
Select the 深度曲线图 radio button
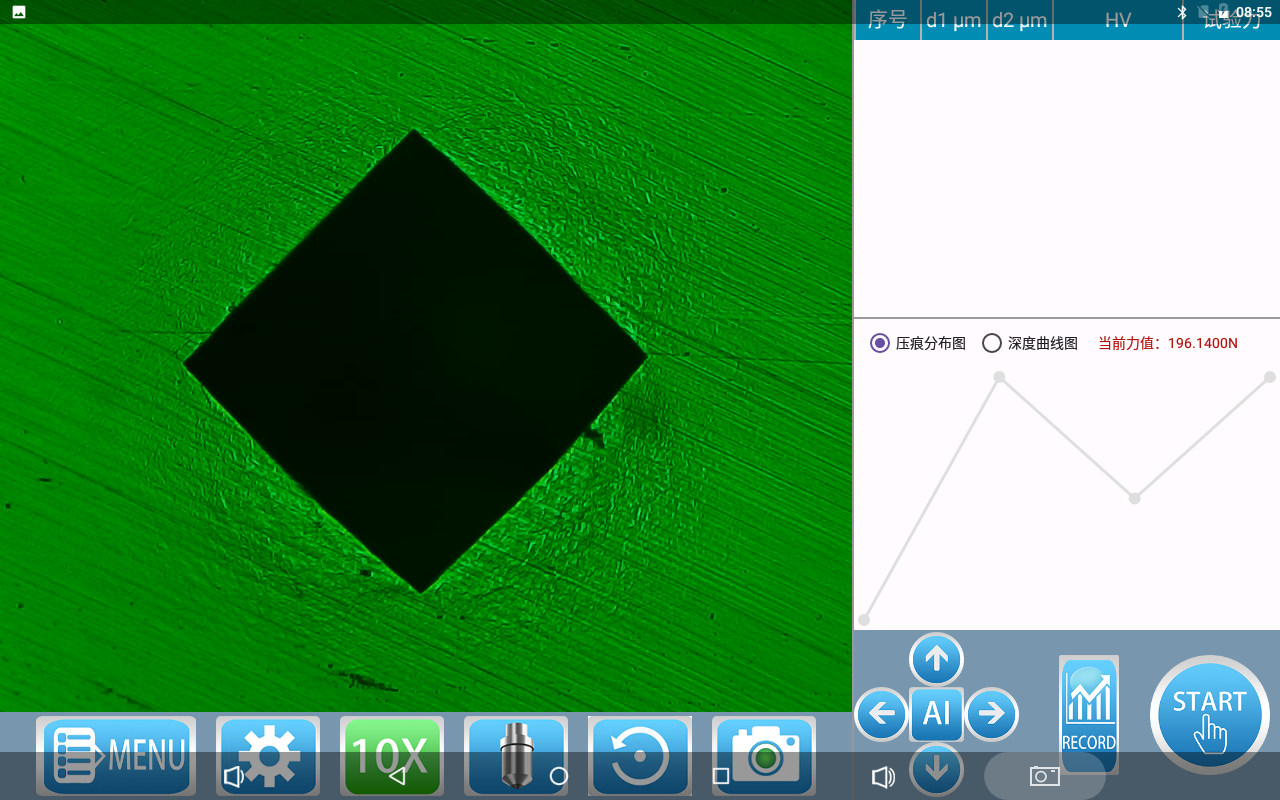(992, 343)
